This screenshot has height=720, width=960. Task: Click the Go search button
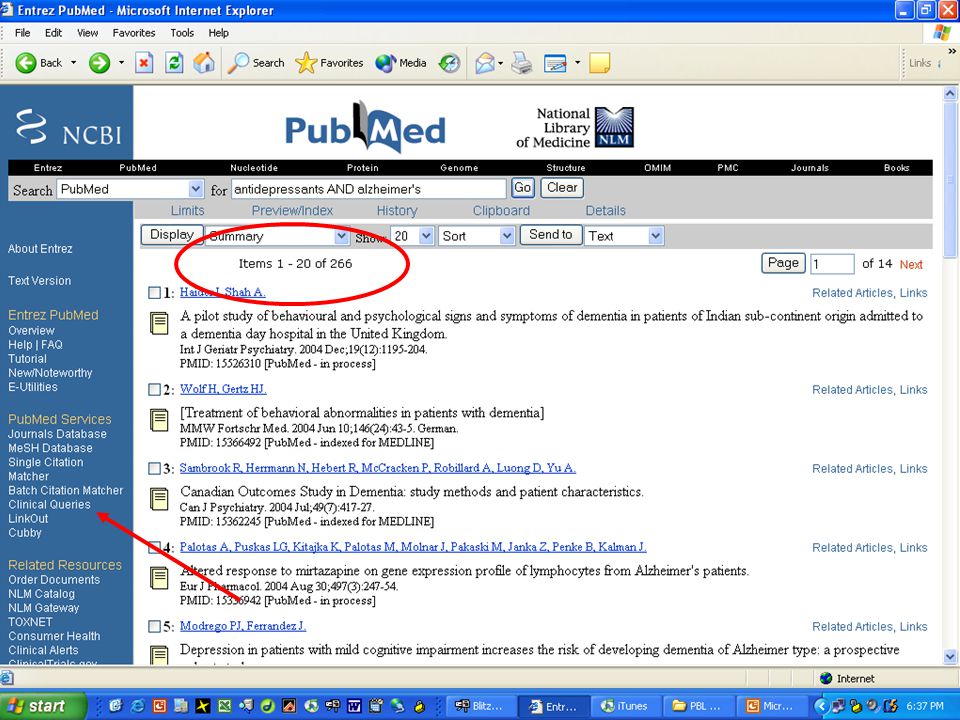click(x=523, y=188)
